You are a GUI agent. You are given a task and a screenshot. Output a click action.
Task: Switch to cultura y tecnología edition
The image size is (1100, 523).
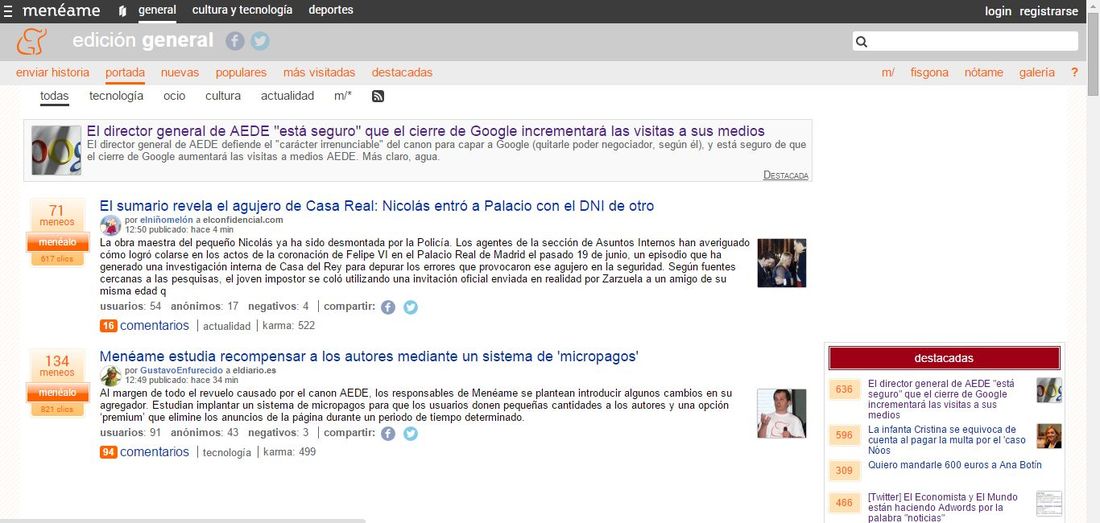[242, 11]
